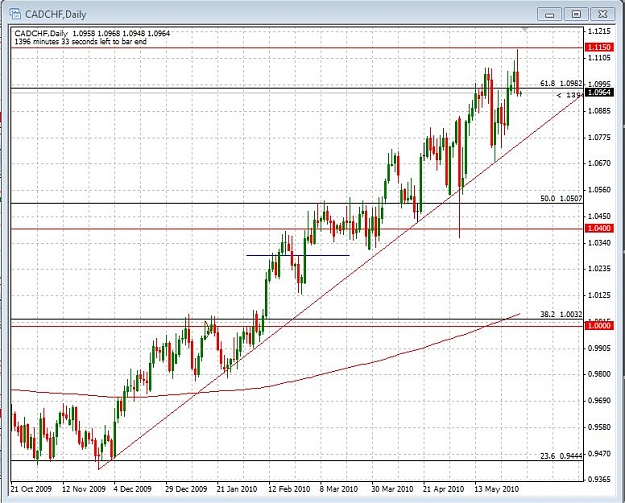The image size is (625, 503).
Task: Click the 8 Mar 2010 date label
Action: 338,489
